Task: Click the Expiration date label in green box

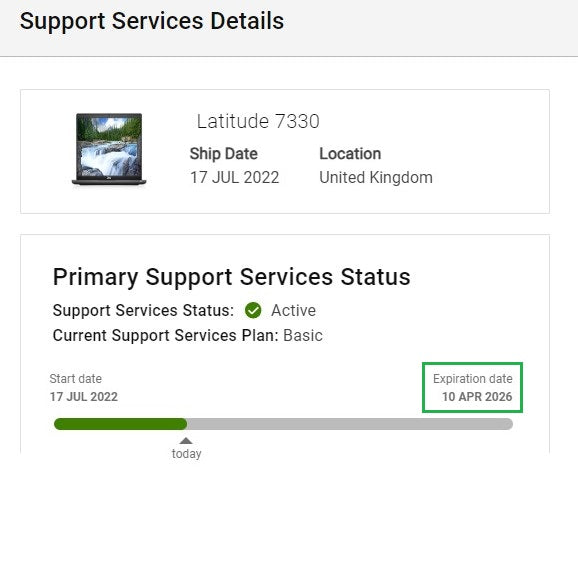Action: click(473, 379)
